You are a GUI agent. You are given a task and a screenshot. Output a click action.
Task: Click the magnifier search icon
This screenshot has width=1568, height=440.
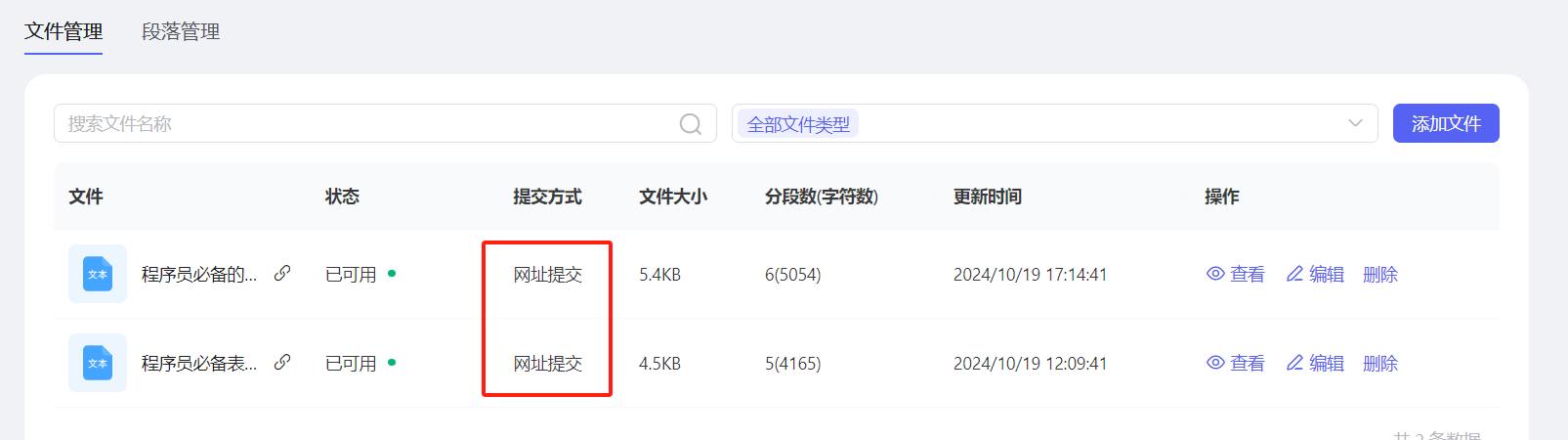point(691,124)
